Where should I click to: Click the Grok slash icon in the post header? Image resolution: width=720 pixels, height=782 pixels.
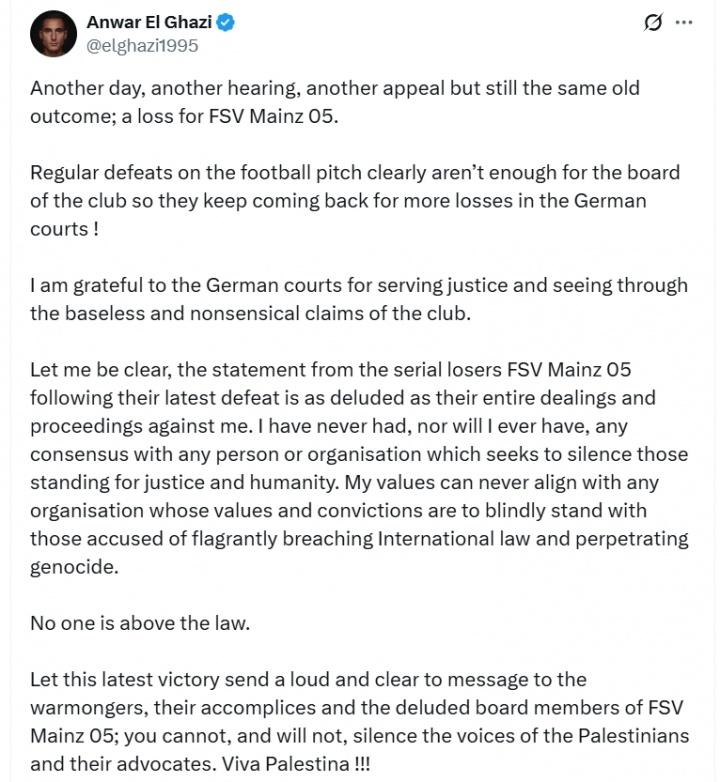point(654,23)
